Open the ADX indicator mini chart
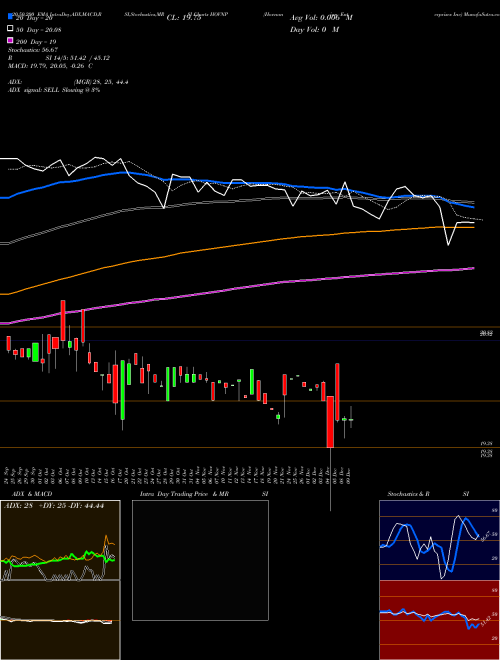 click(60, 540)
